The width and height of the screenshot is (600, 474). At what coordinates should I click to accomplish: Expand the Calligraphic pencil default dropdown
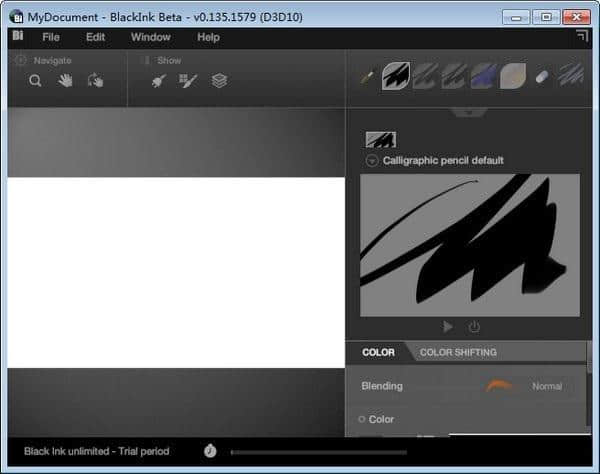372,160
